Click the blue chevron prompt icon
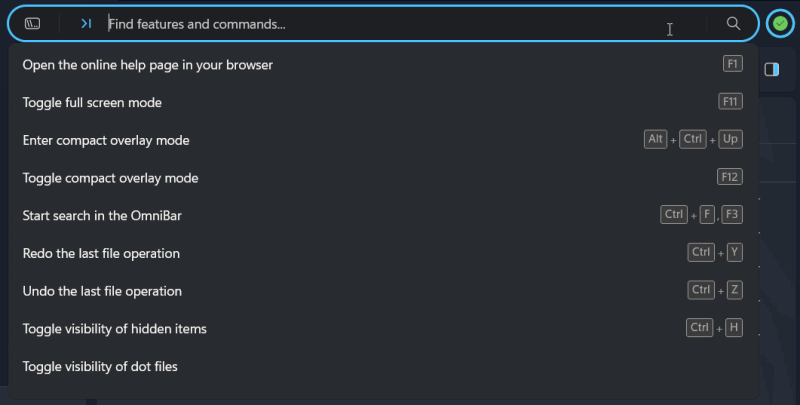 (x=86, y=23)
